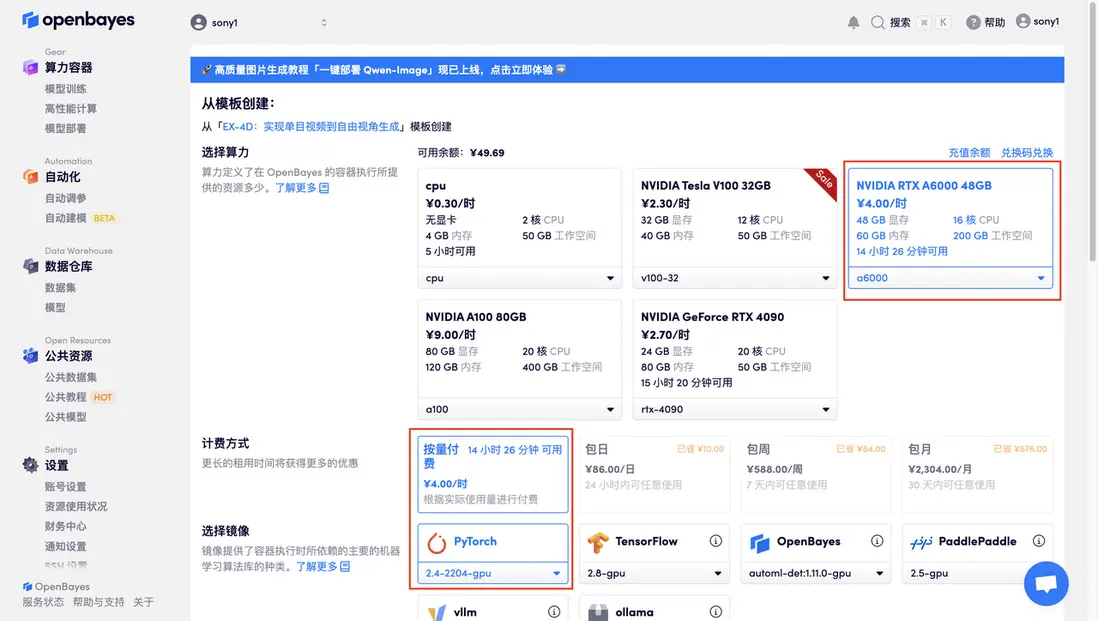Screen dimensions: 1098x621
Task: Show info for the vllm image
Action: pyautogui.click(x=554, y=611)
